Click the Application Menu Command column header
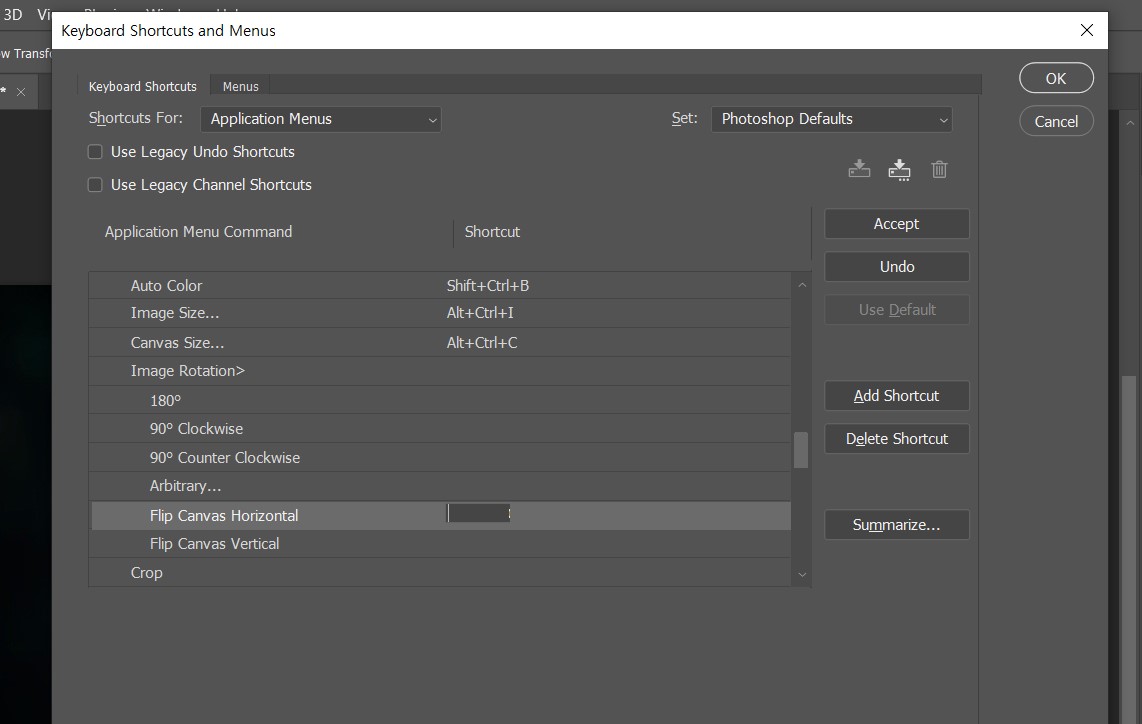 point(198,232)
